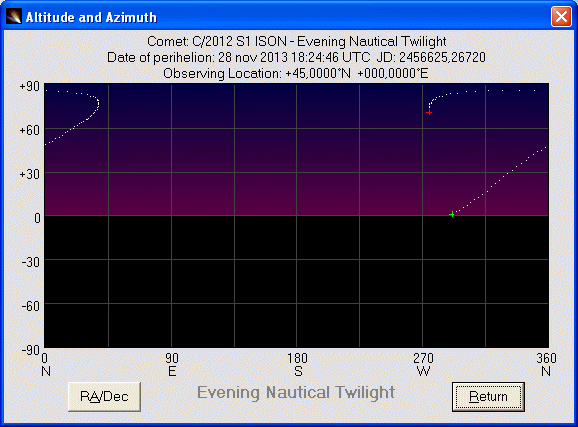Image resolution: width=578 pixels, height=427 pixels.
Task: Click the 90 E azimuth label
Action: 172,365
